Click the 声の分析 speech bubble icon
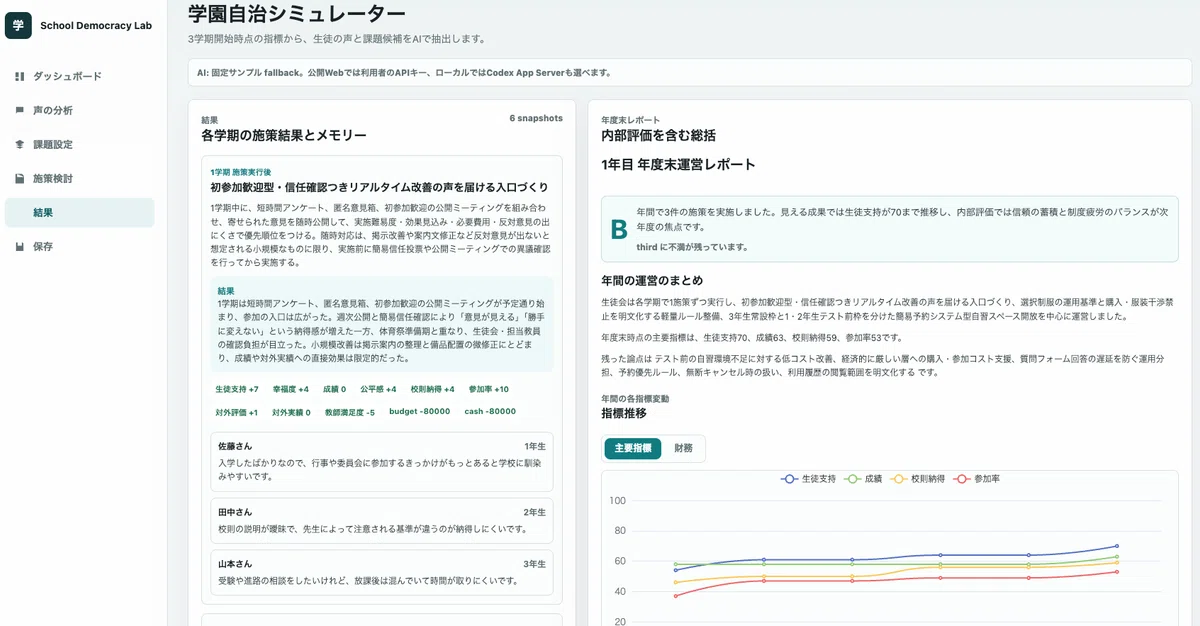 [x=20, y=110]
